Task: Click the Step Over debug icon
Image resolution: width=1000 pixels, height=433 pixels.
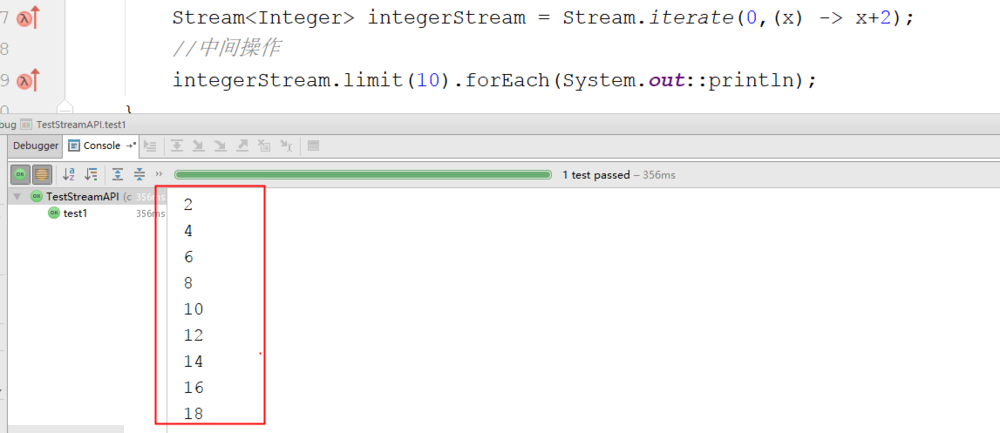Action: coord(177,146)
